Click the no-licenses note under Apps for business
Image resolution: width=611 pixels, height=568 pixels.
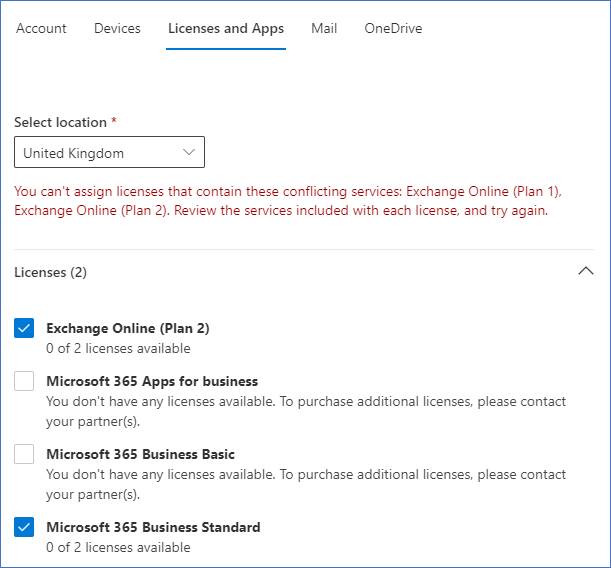(x=306, y=411)
